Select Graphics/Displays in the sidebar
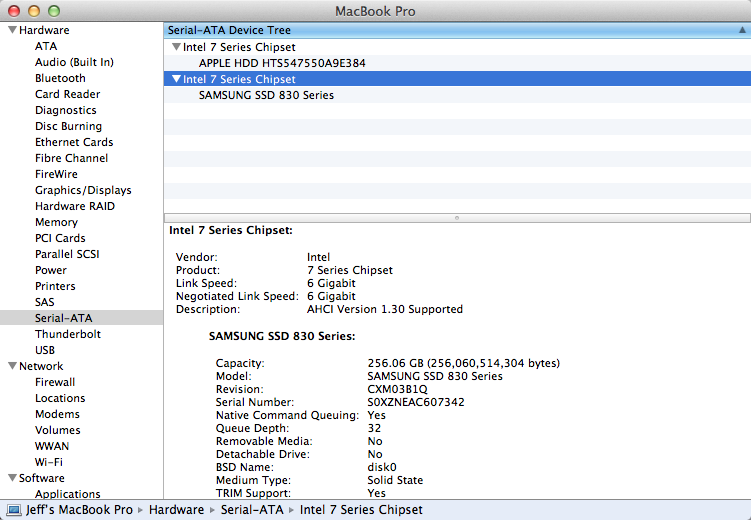751x520 pixels. 83,190
